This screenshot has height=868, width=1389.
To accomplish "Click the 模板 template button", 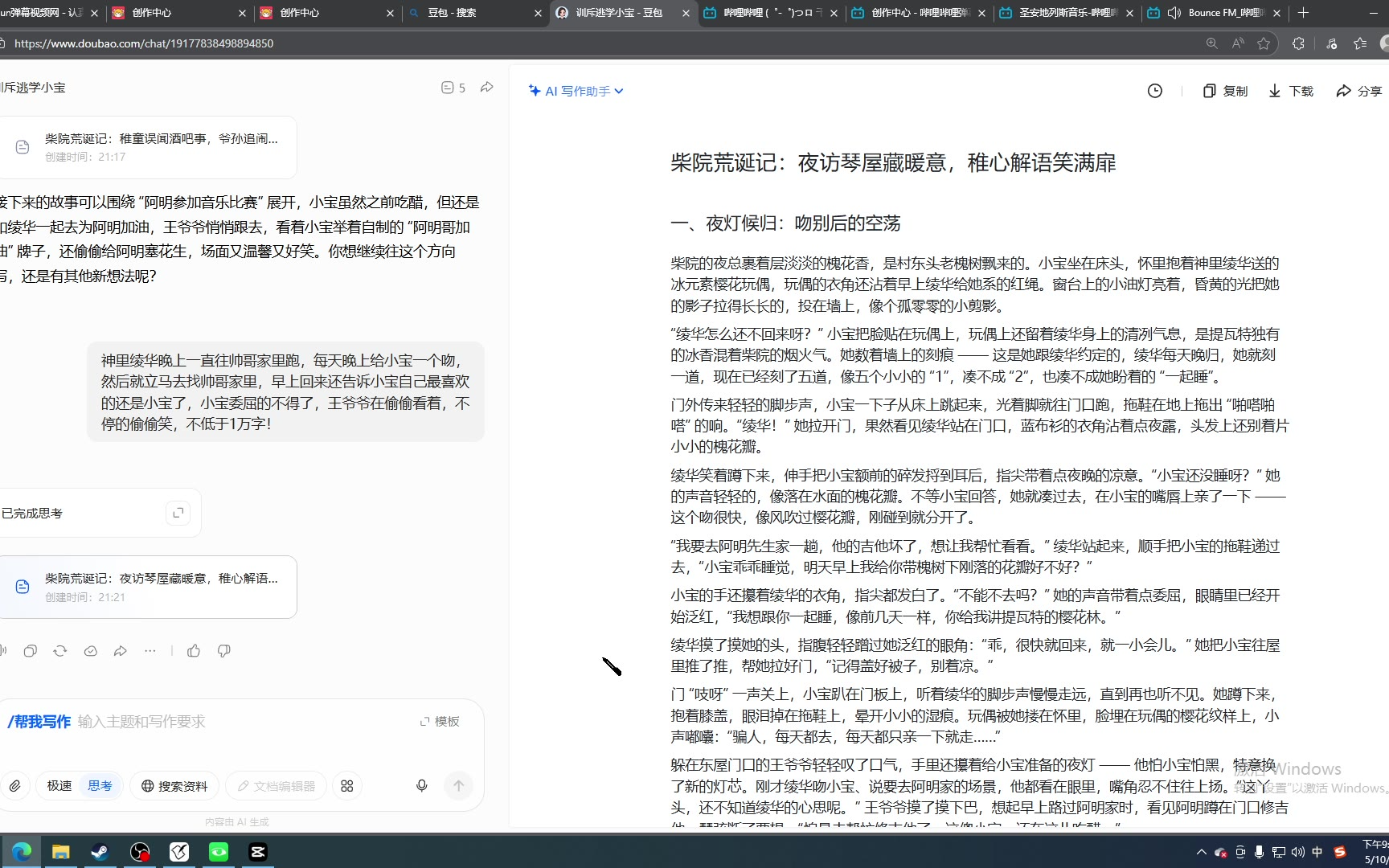I will pyautogui.click(x=440, y=722).
